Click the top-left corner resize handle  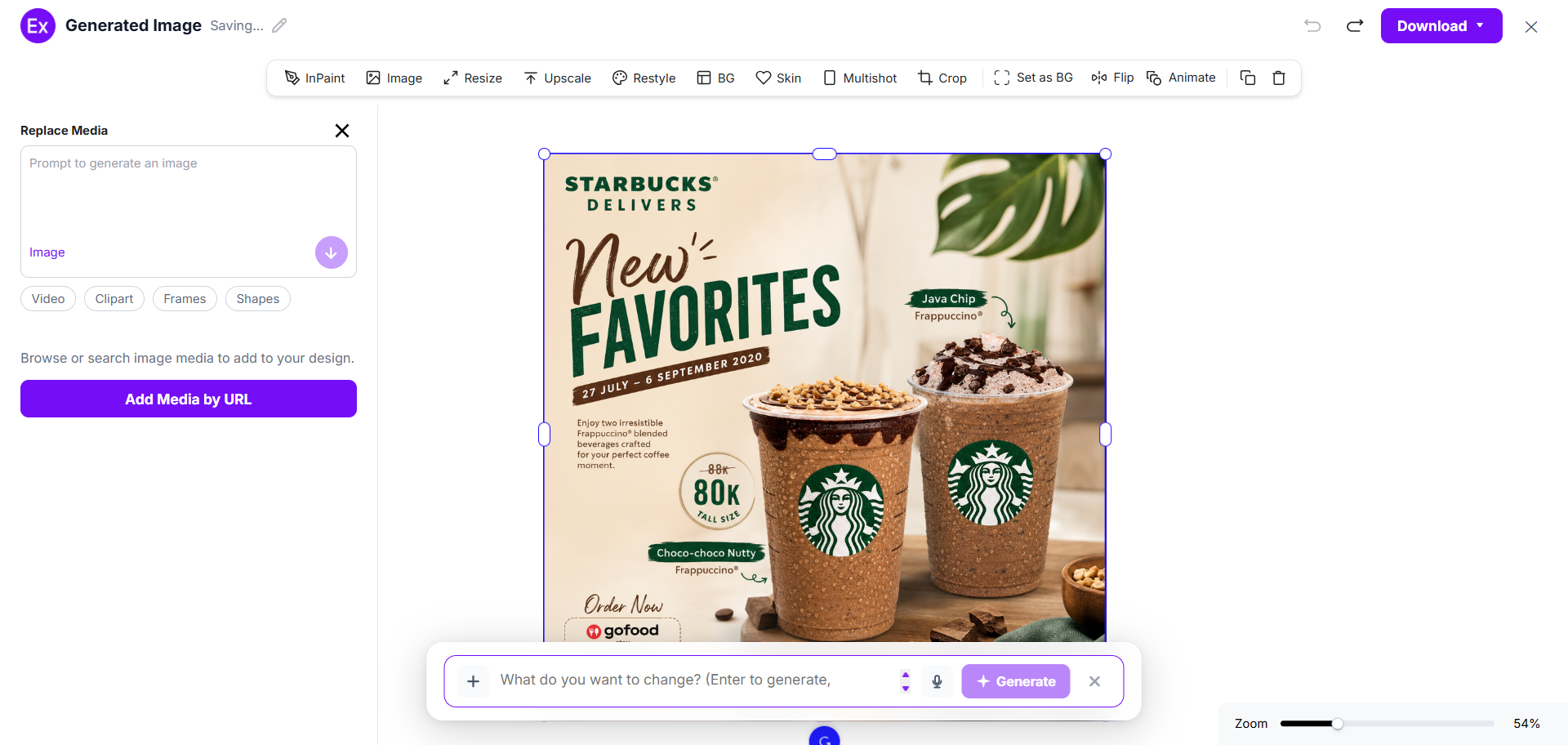click(x=545, y=154)
